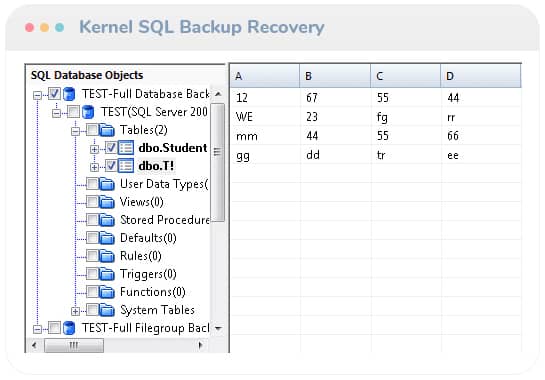Click the red window dot
Viewport: 545px width, 380px height.
tap(30, 27)
